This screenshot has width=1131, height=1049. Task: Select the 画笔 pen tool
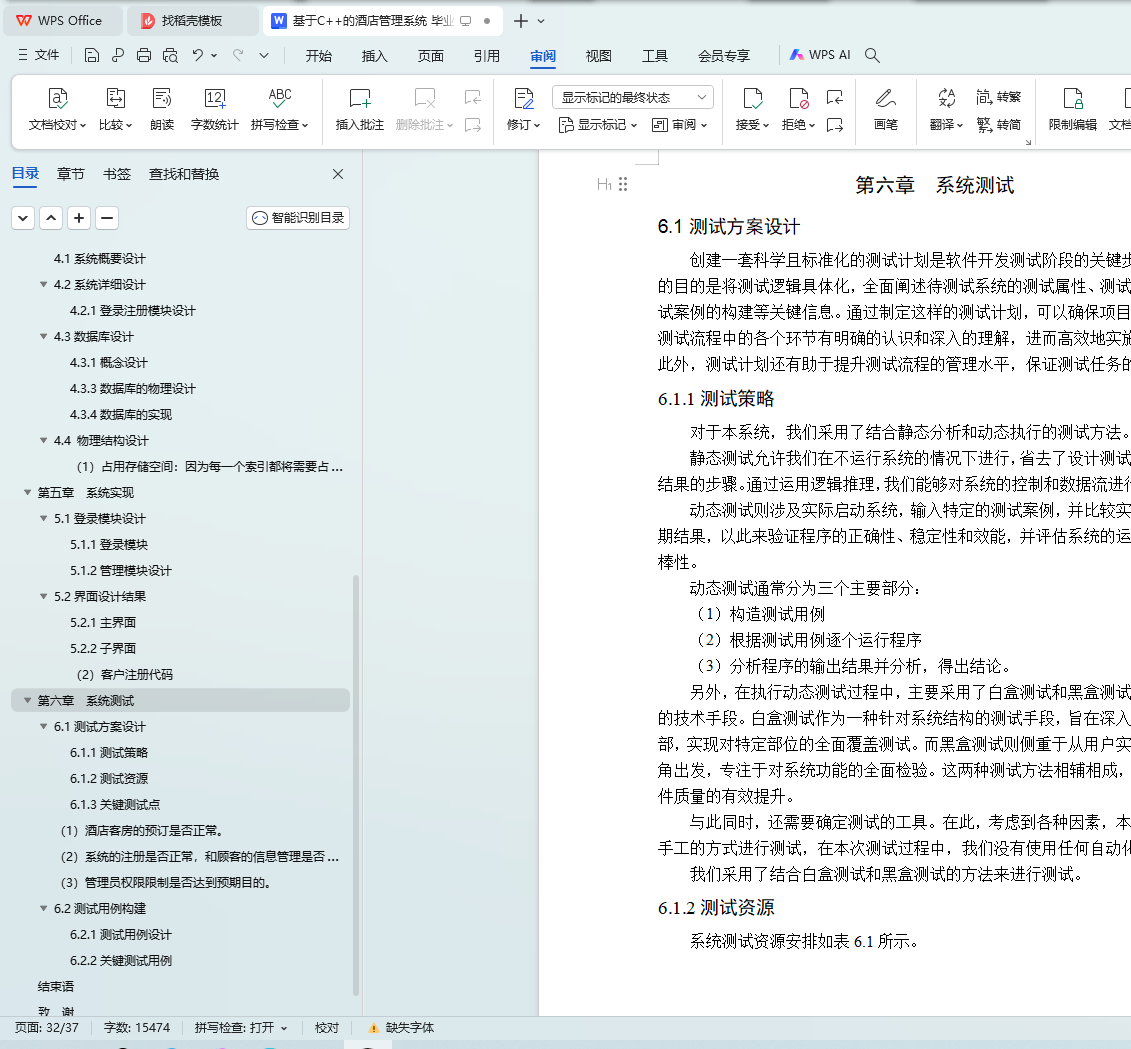886,109
